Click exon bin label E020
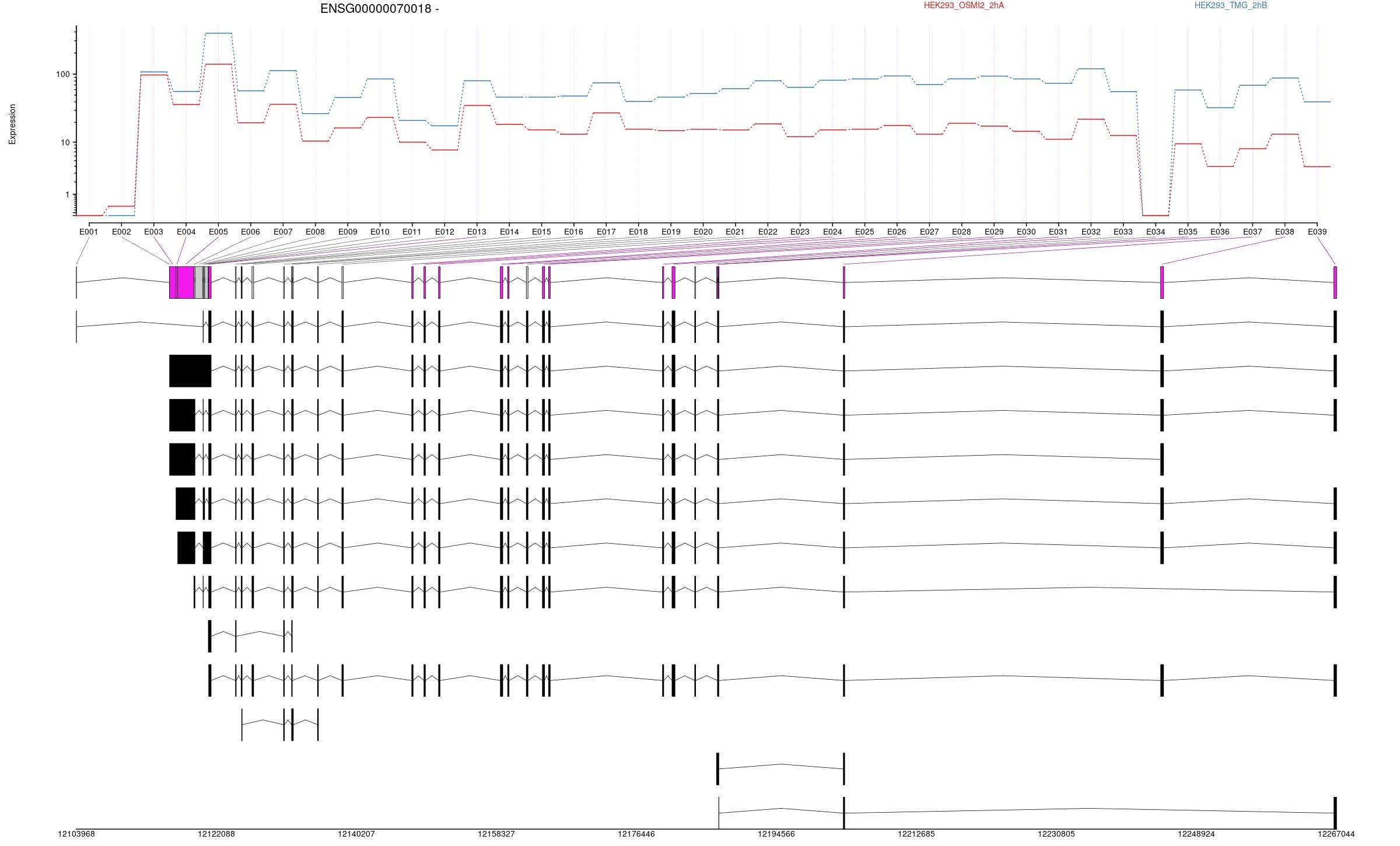Screen dimensions: 1400x846 click(703, 232)
